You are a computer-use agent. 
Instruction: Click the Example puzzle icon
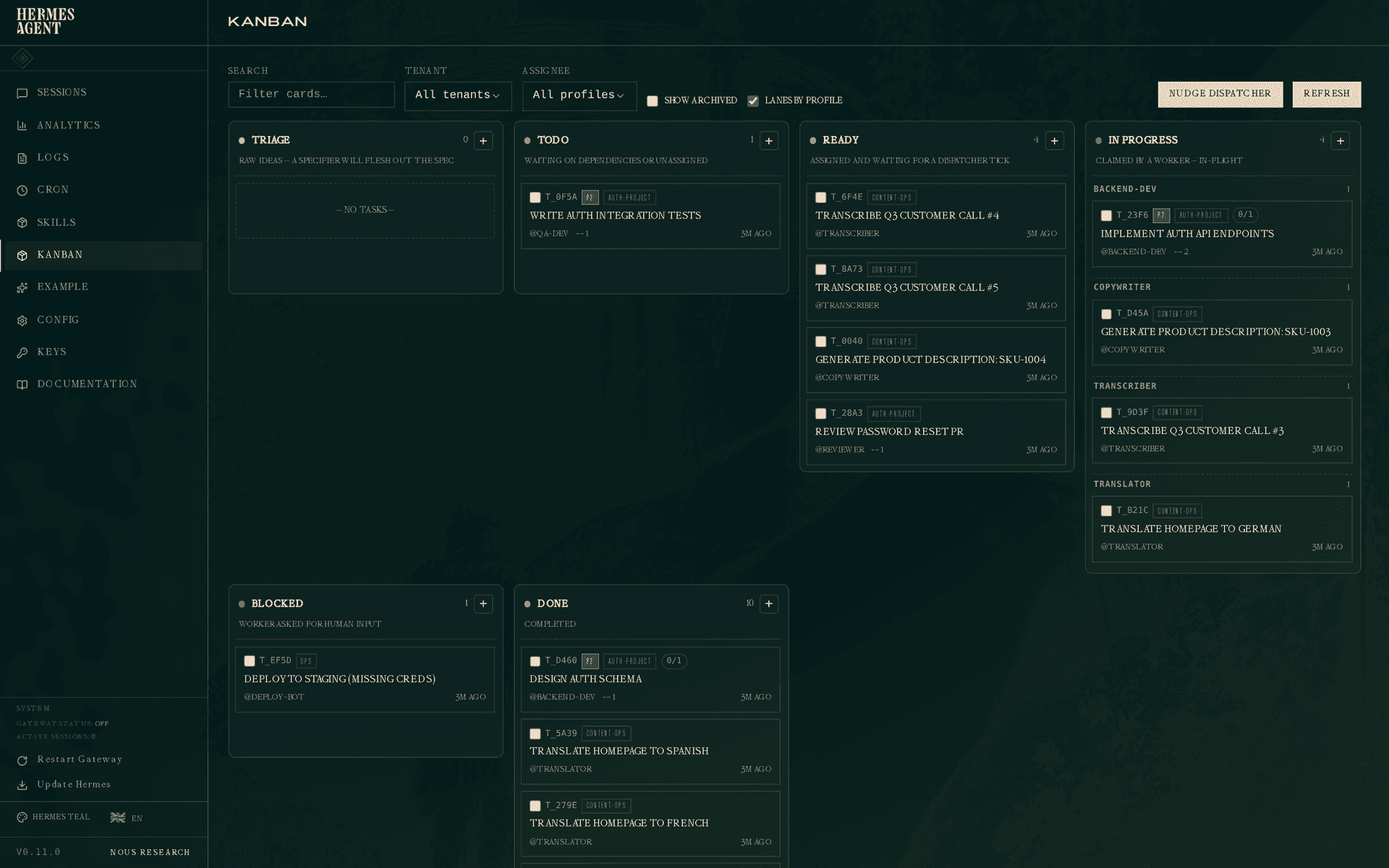tap(22, 288)
